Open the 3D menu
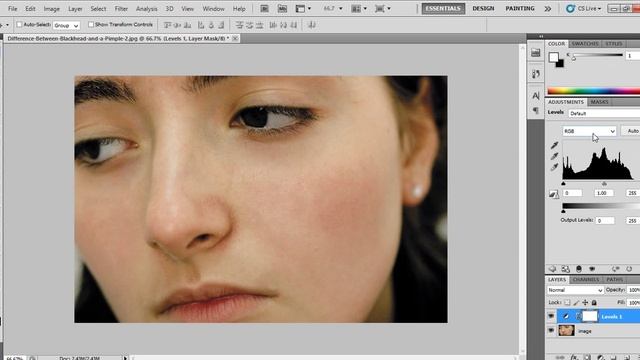This screenshot has width=640, height=360. 169,9
